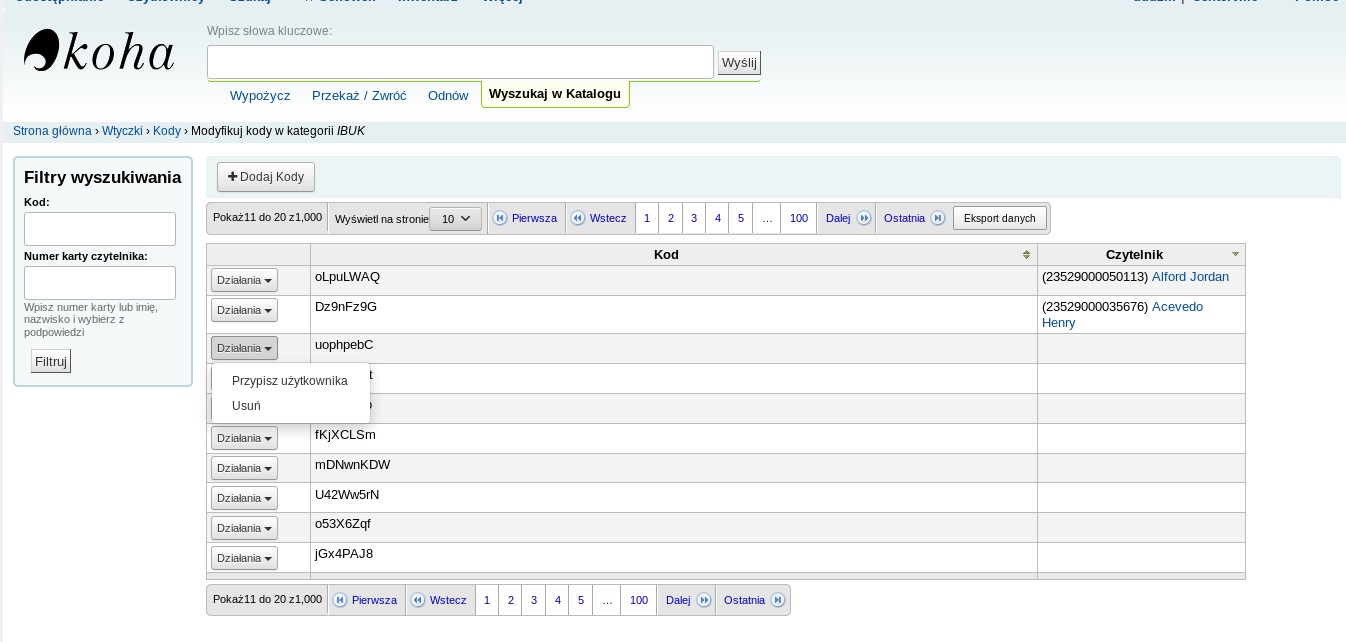Go to first page via top Pierwsza icon
The image size is (1346, 642).
coord(500,218)
